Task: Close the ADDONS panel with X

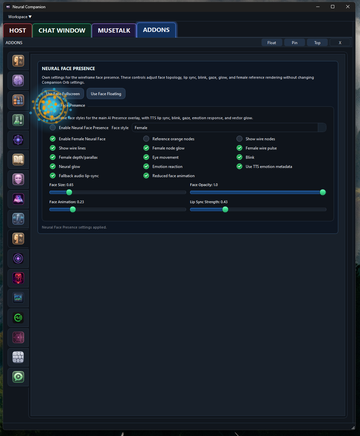Action: tap(340, 43)
